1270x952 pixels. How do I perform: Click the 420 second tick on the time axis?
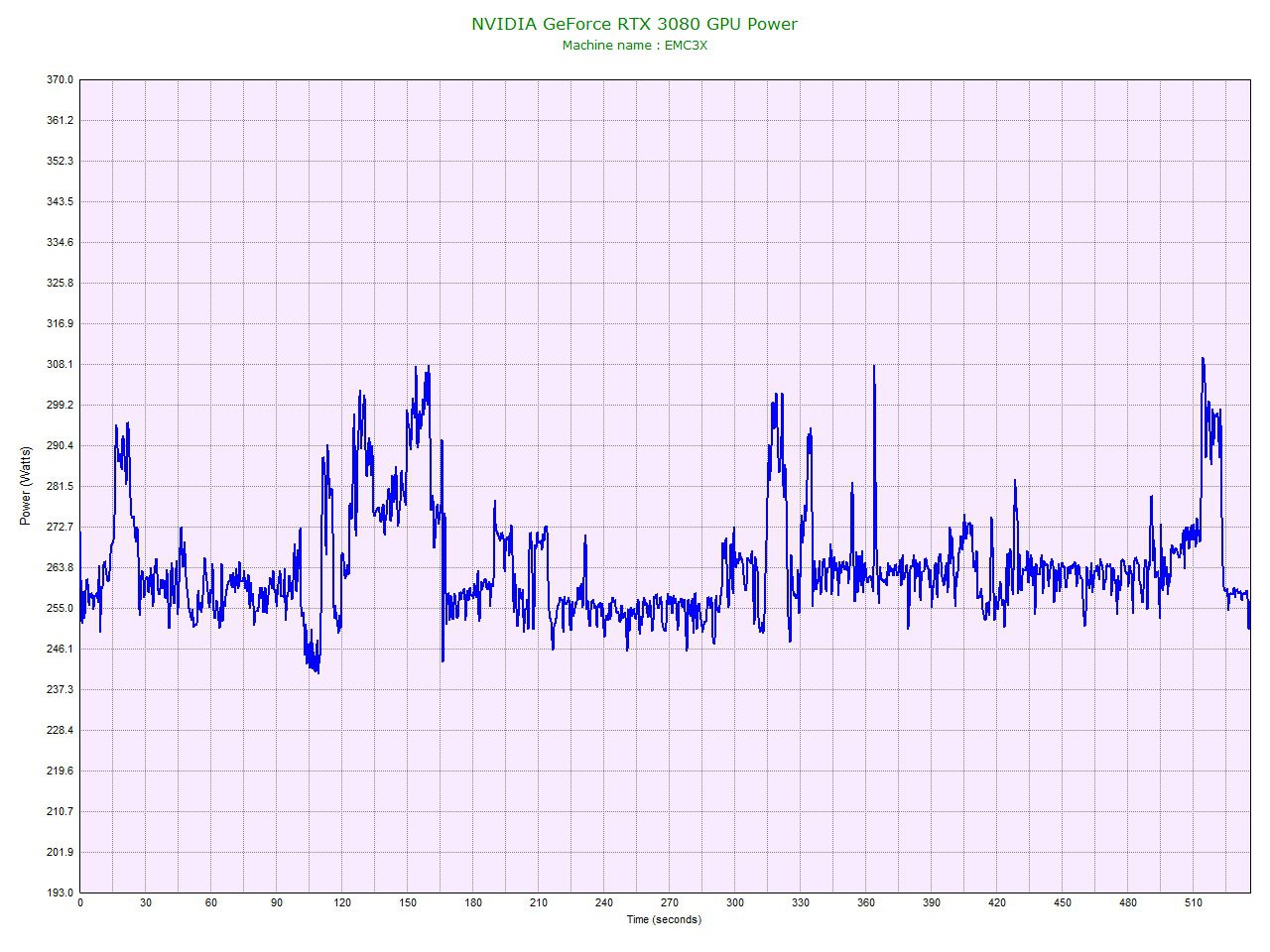tap(997, 903)
